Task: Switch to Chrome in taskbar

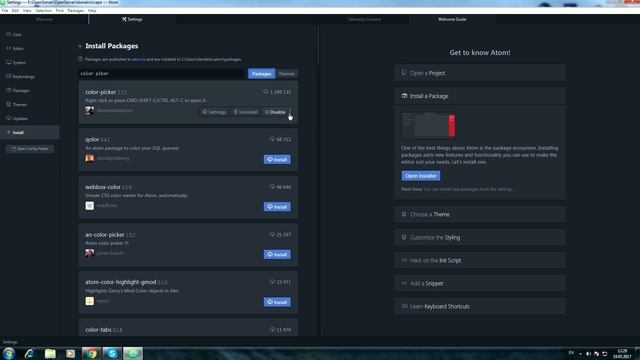Action: [x=91, y=353]
